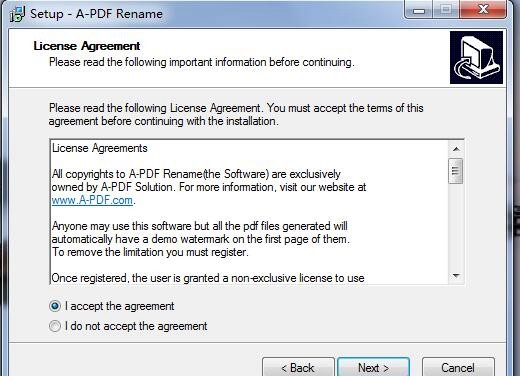520x376 pixels.
Task: Click the bold "License Agreement" page heading
Action: tap(87, 46)
